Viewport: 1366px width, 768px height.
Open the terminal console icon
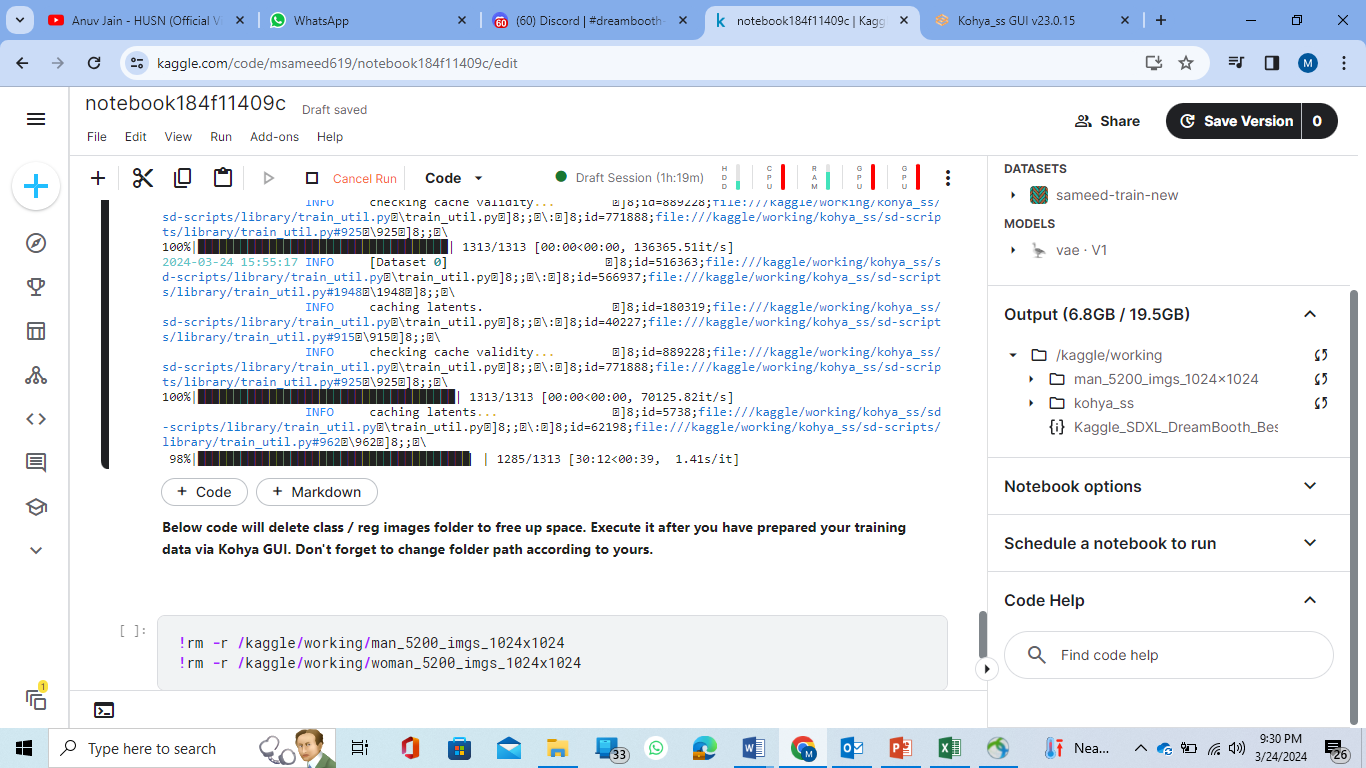click(104, 710)
